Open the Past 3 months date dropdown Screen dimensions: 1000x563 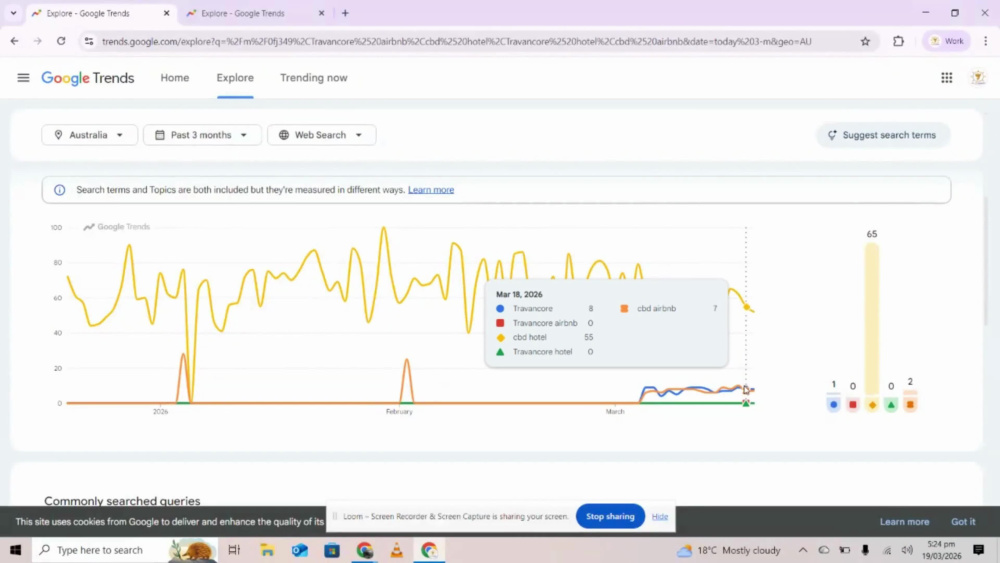202,135
